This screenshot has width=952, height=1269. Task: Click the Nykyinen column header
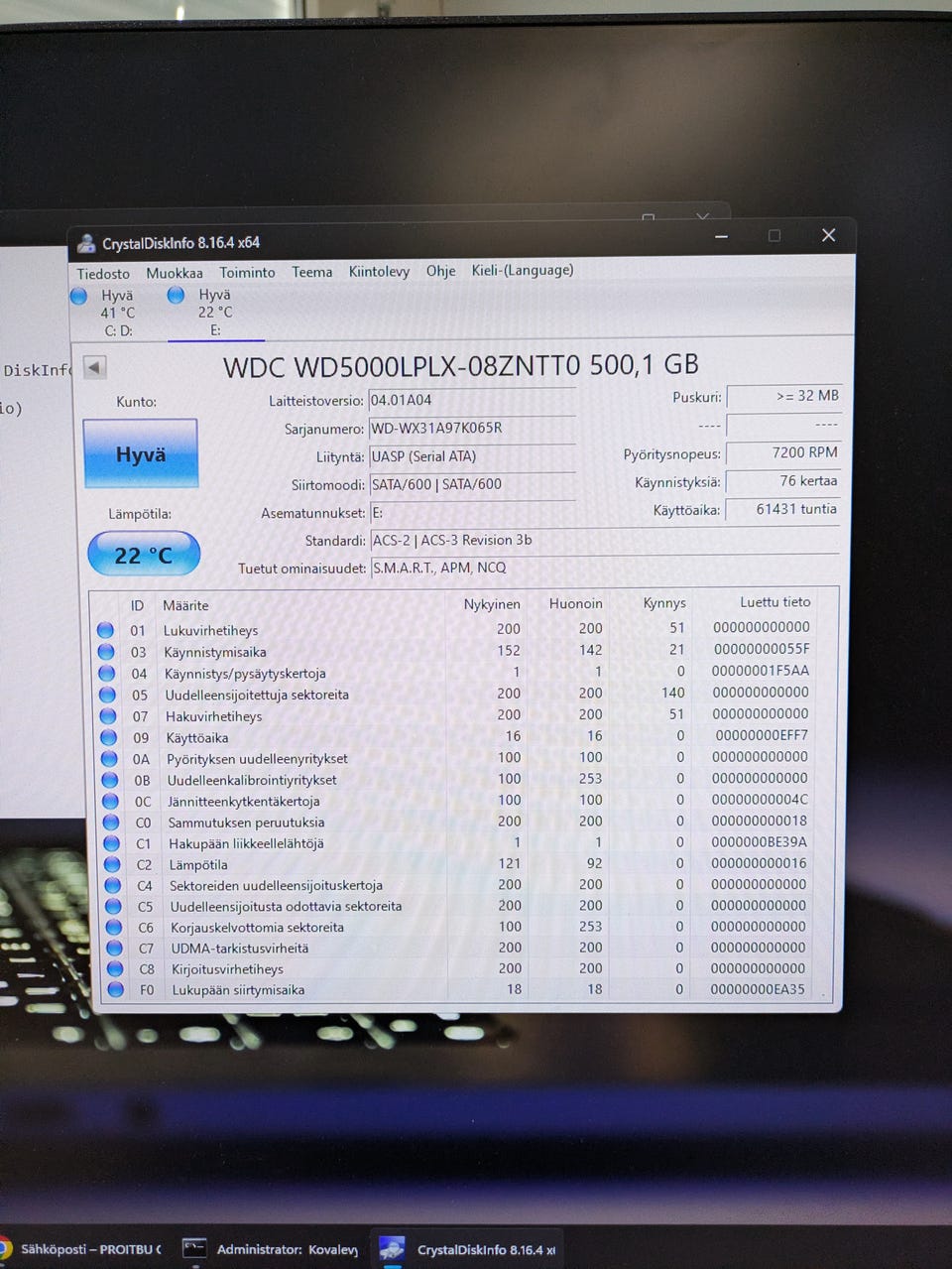492,604
